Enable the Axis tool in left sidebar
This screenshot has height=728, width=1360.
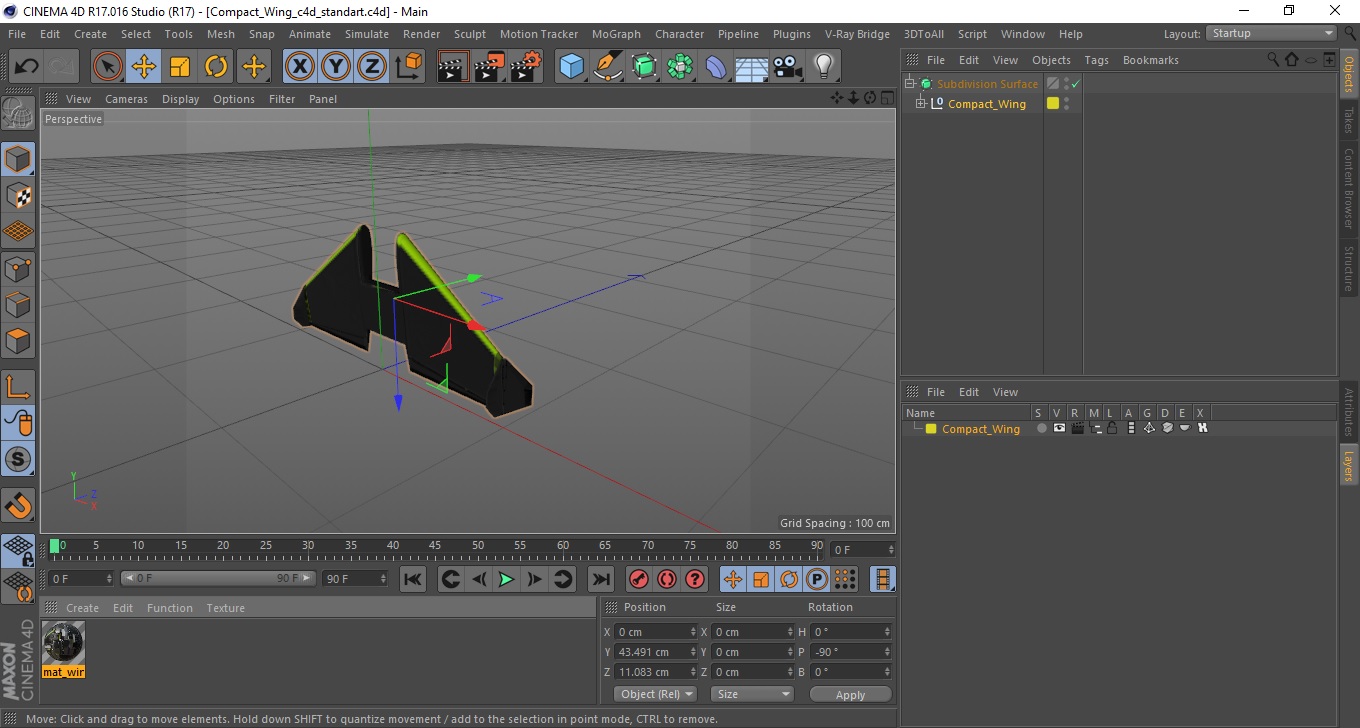pyautogui.click(x=18, y=387)
